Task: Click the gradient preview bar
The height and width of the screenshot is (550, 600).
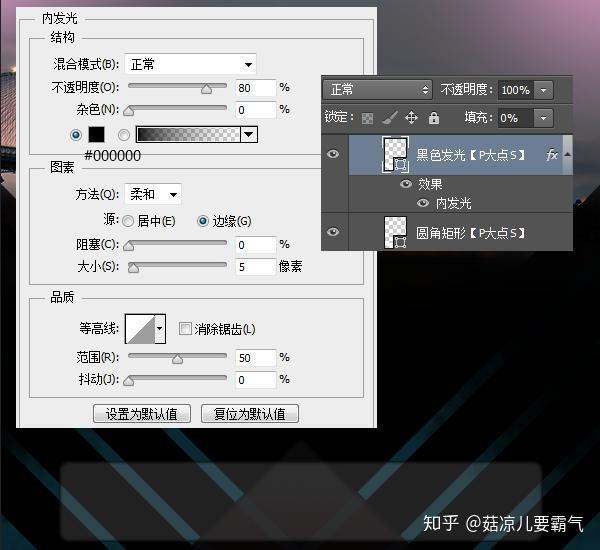Action: coord(188,135)
